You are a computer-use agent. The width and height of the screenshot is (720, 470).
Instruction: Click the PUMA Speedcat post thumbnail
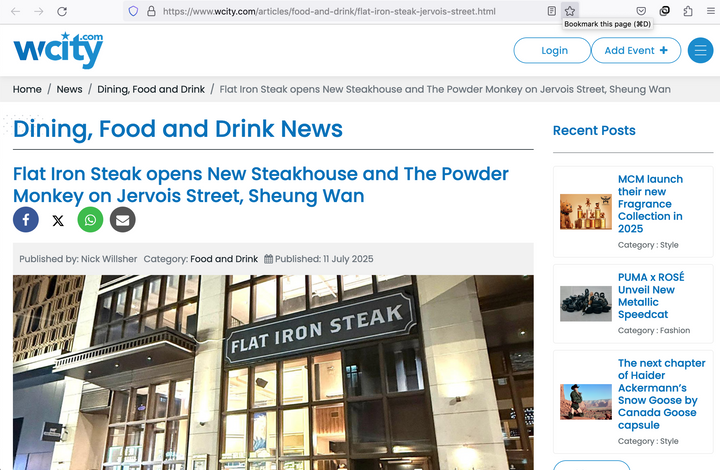coord(585,303)
